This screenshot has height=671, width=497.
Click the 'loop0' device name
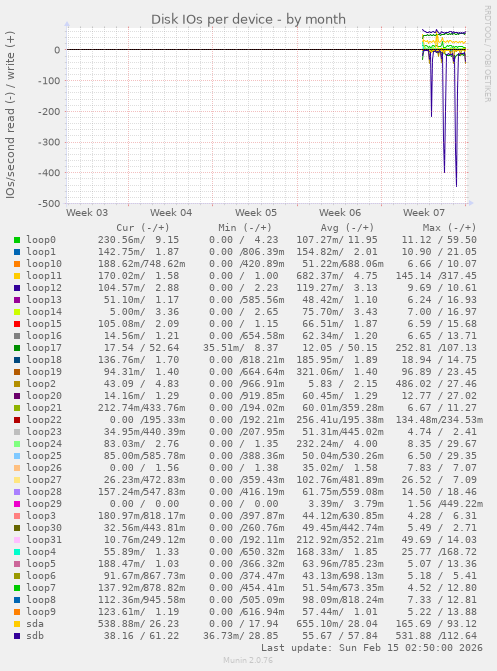[x=41, y=240]
